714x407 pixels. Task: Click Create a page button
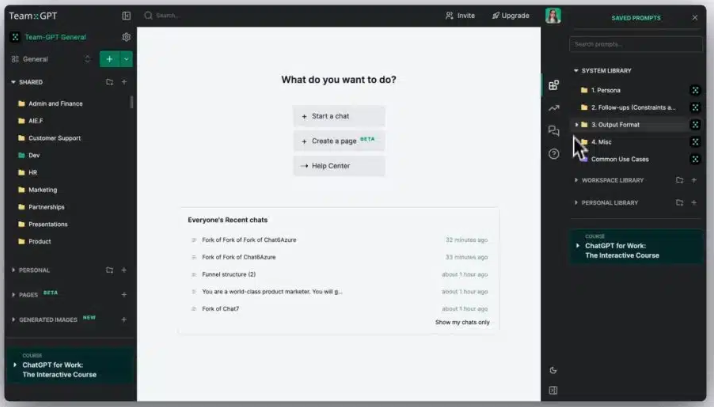tap(339, 141)
